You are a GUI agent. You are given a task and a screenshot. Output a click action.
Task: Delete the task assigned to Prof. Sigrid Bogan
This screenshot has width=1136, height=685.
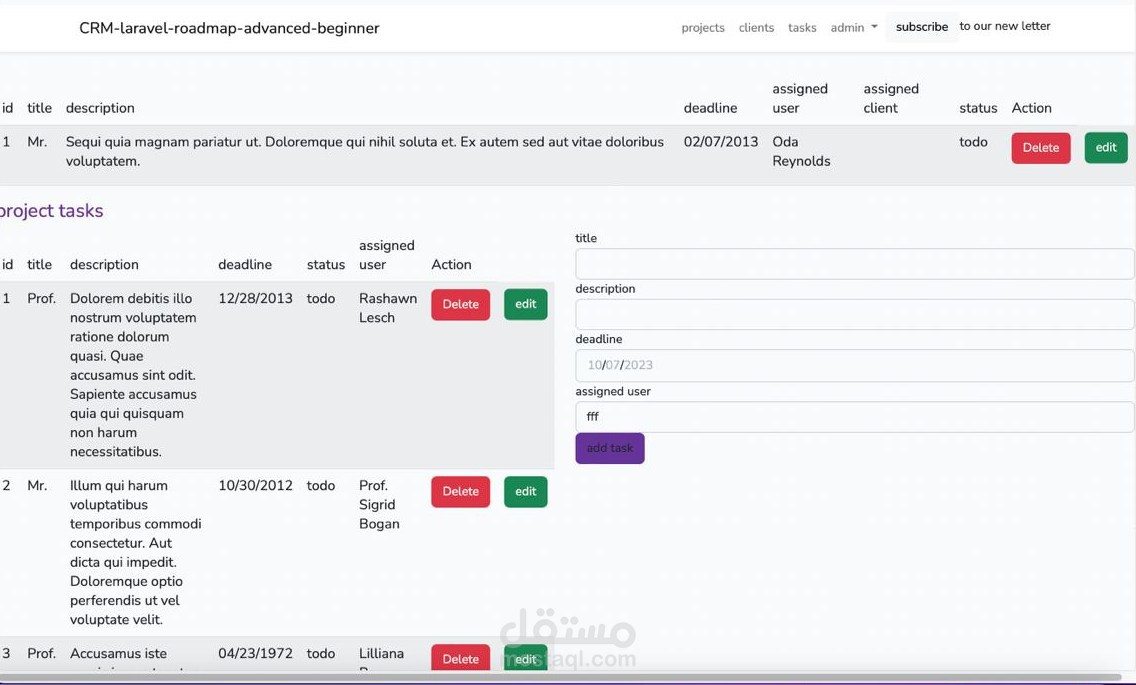point(460,491)
